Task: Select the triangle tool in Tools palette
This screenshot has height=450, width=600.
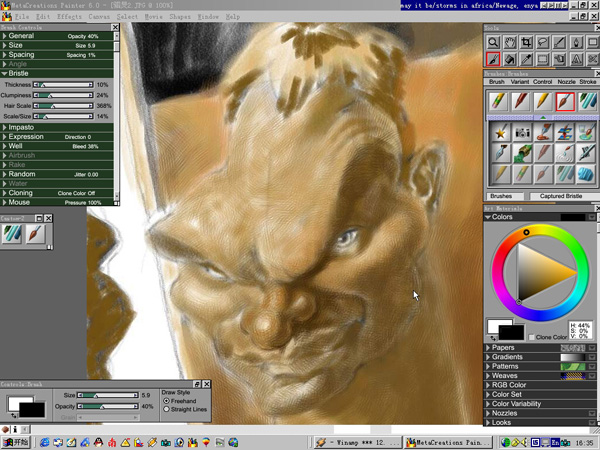Action: (x=576, y=59)
